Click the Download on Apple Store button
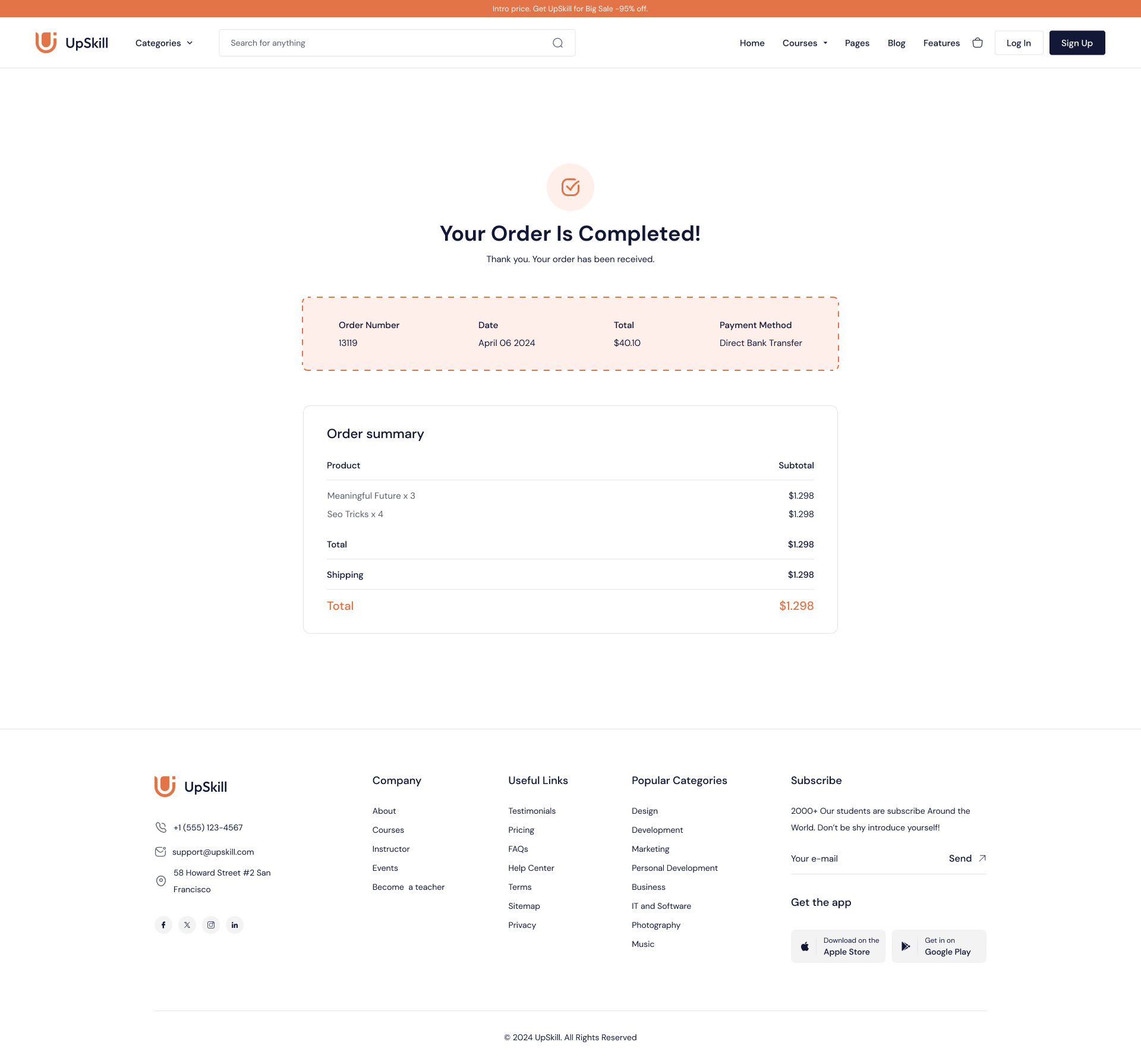The width and height of the screenshot is (1141, 1064). [x=838, y=946]
